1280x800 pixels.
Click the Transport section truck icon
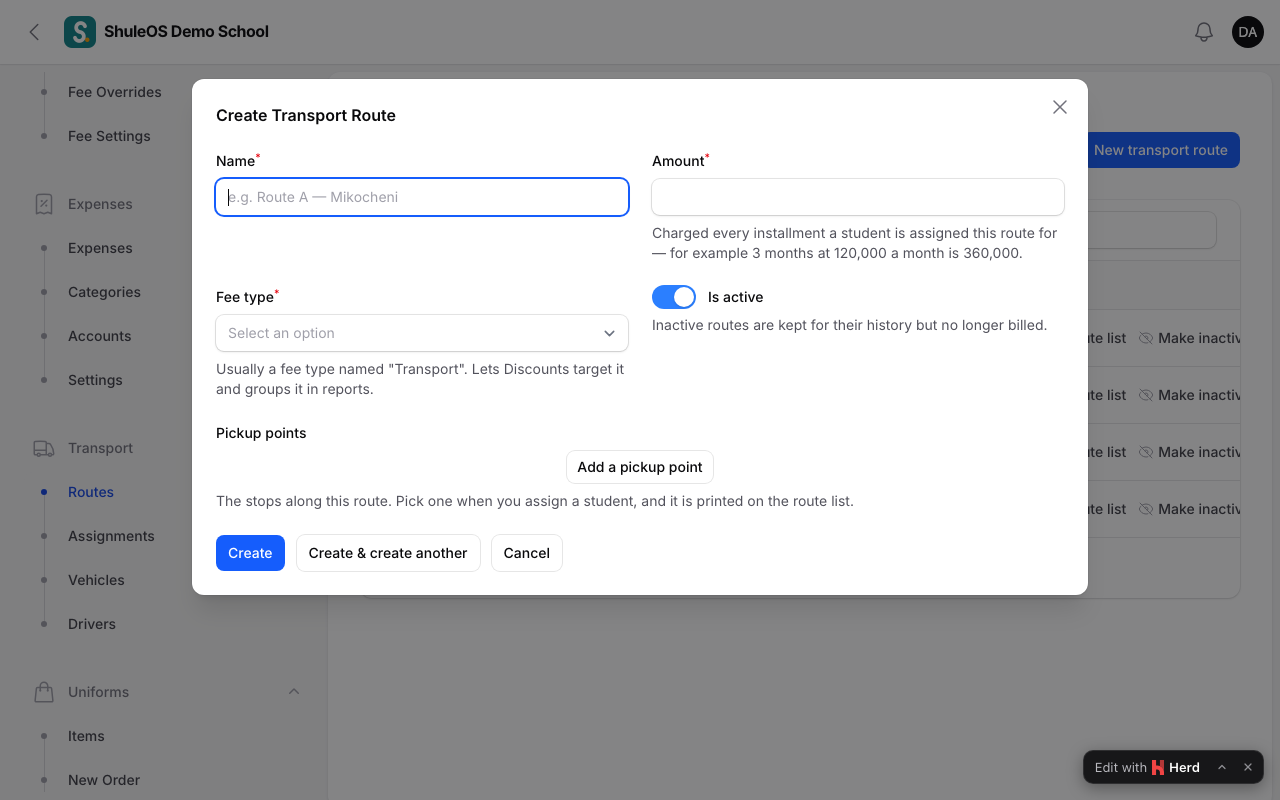click(44, 448)
